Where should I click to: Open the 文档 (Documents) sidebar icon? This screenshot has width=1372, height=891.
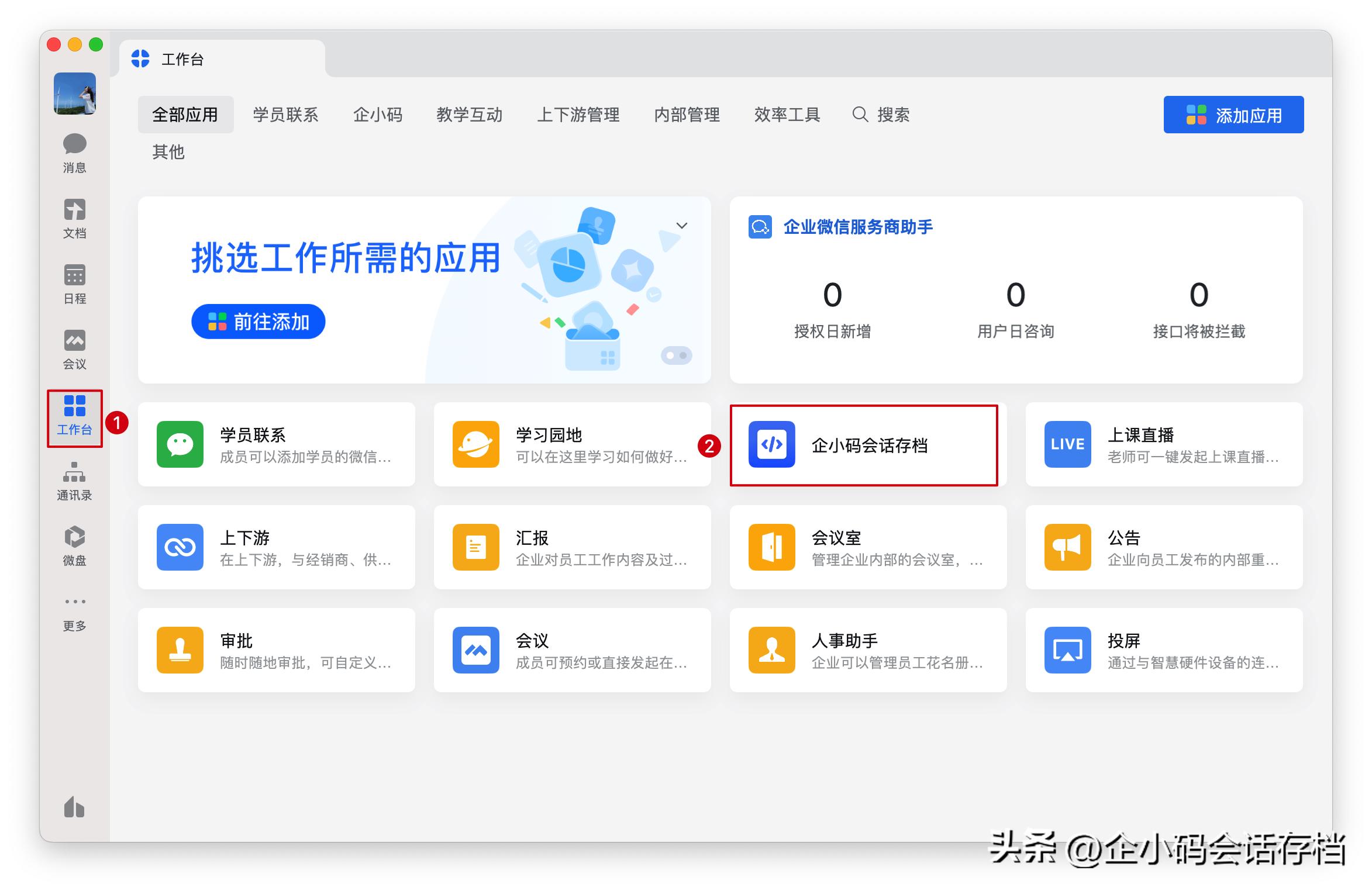(74, 219)
